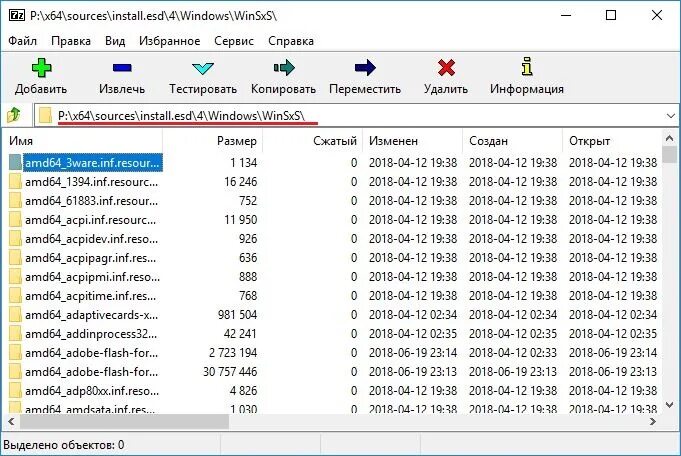The width and height of the screenshot is (681, 456).
Task: Select the amd64_addinprocess32... file name
Action: pyautogui.click(x=91, y=334)
